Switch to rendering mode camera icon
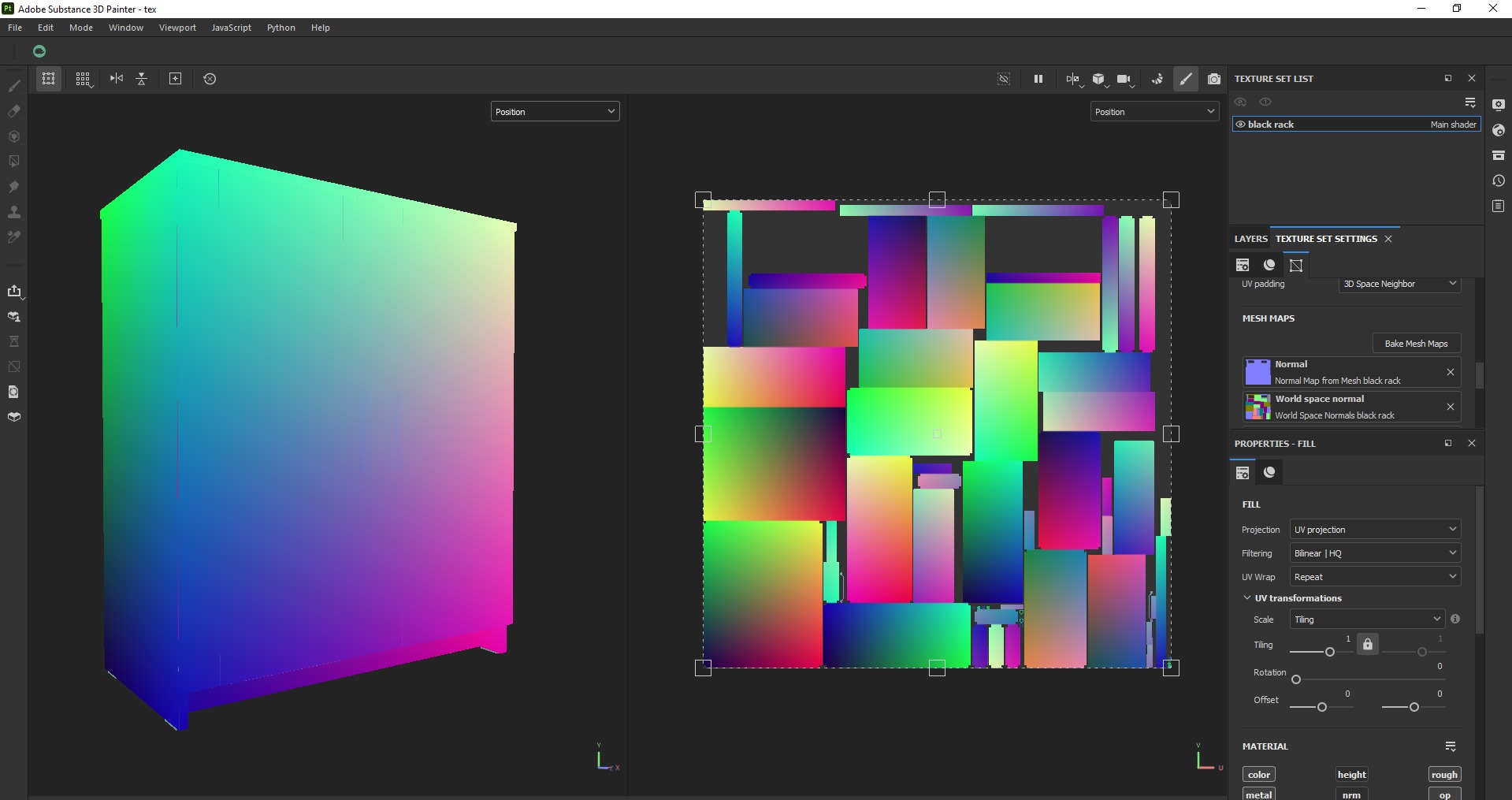 point(1214,79)
